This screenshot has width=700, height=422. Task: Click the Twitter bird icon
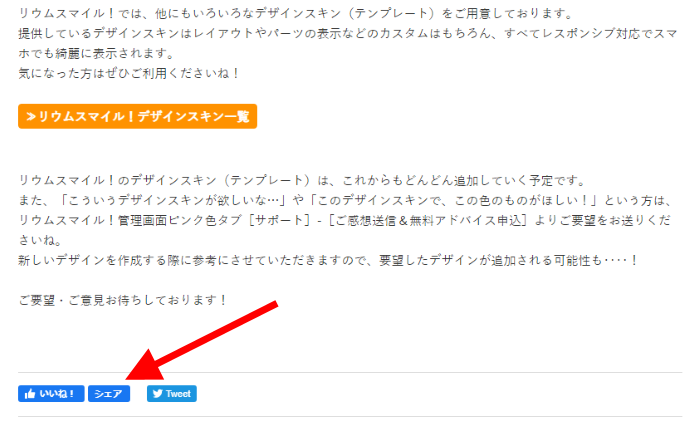click(x=158, y=394)
